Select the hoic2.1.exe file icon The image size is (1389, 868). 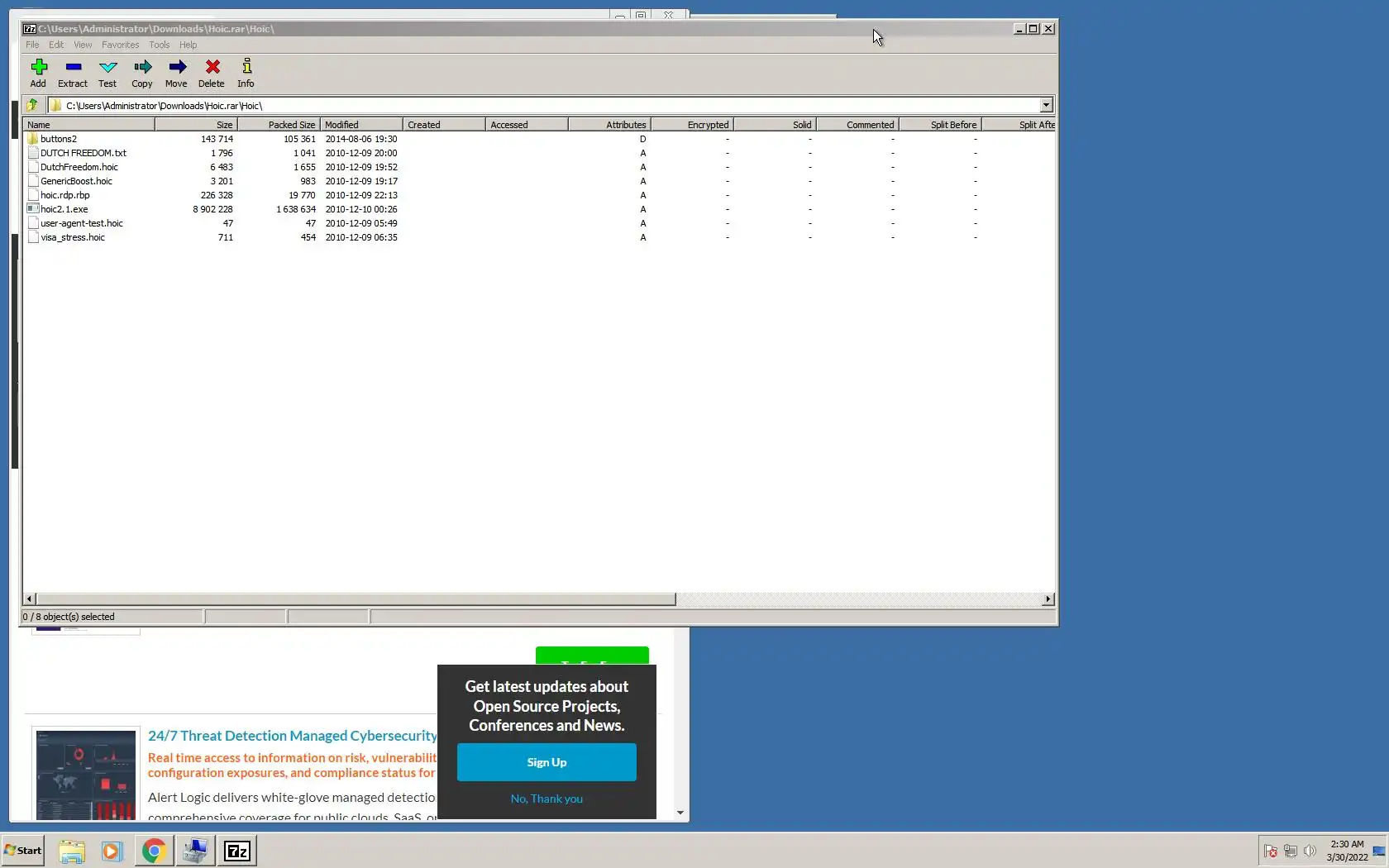(x=33, y=209)
